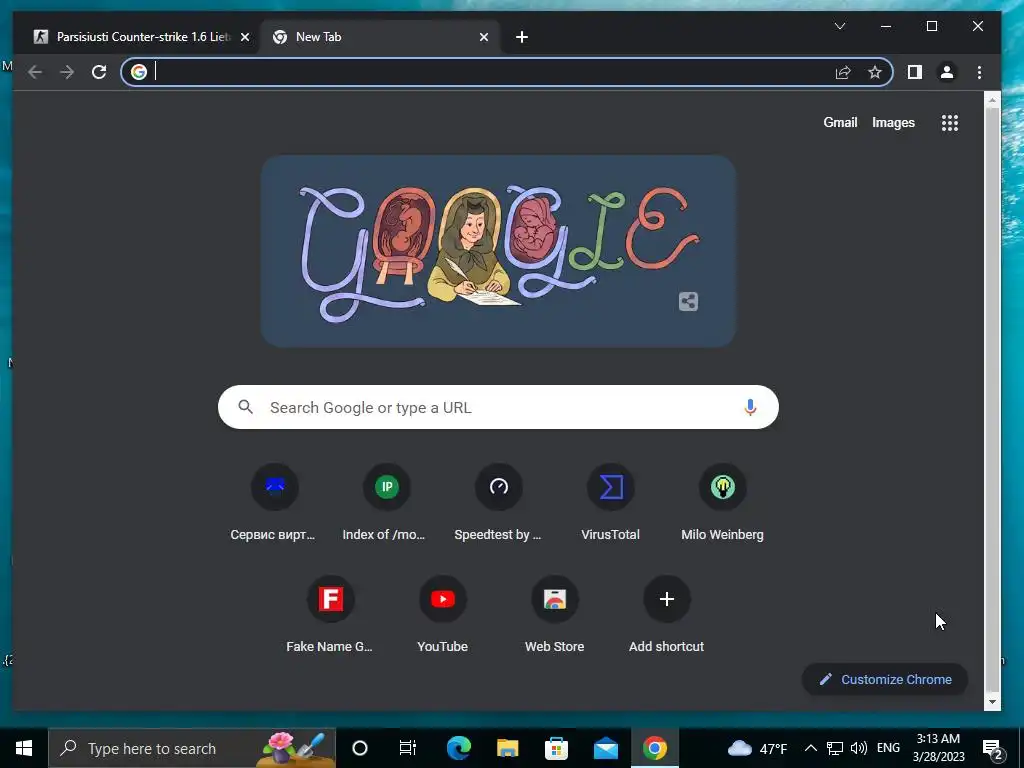Reload the page with the refresh icon
1024x768 pixels.
(99, 72)
